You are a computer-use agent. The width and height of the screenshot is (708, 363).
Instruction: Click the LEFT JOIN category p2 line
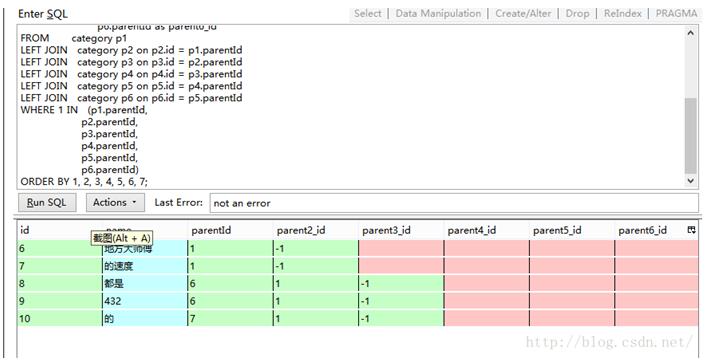pos(131,50)
